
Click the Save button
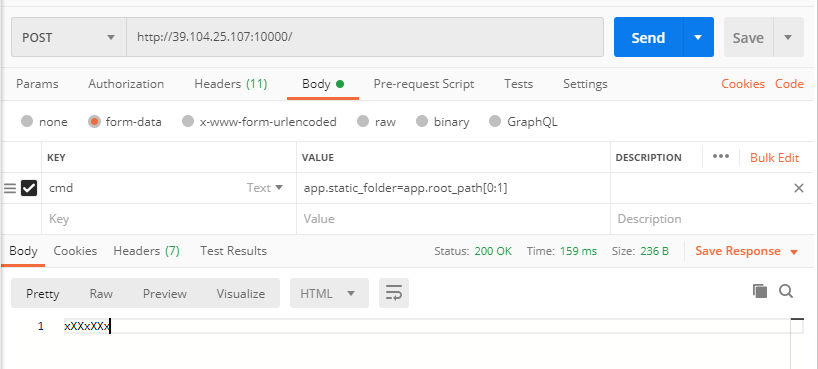[x=748, y=37]
